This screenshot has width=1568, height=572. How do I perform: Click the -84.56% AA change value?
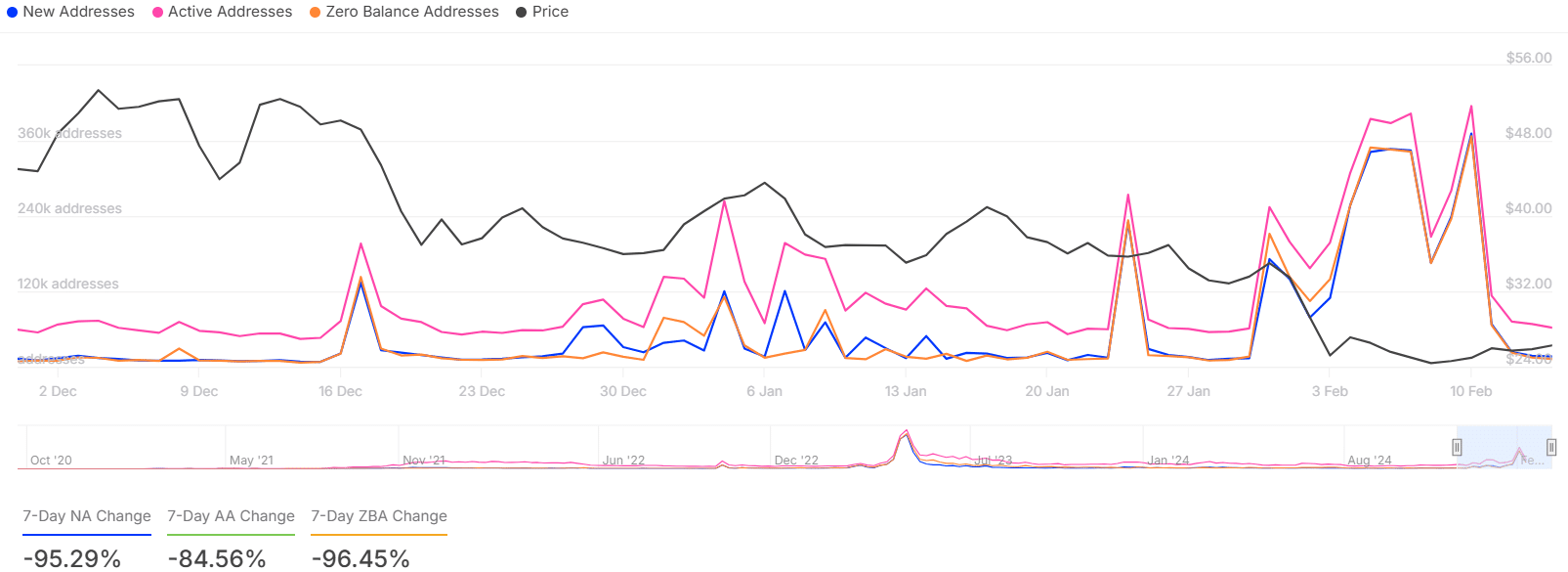click(217, 558)
